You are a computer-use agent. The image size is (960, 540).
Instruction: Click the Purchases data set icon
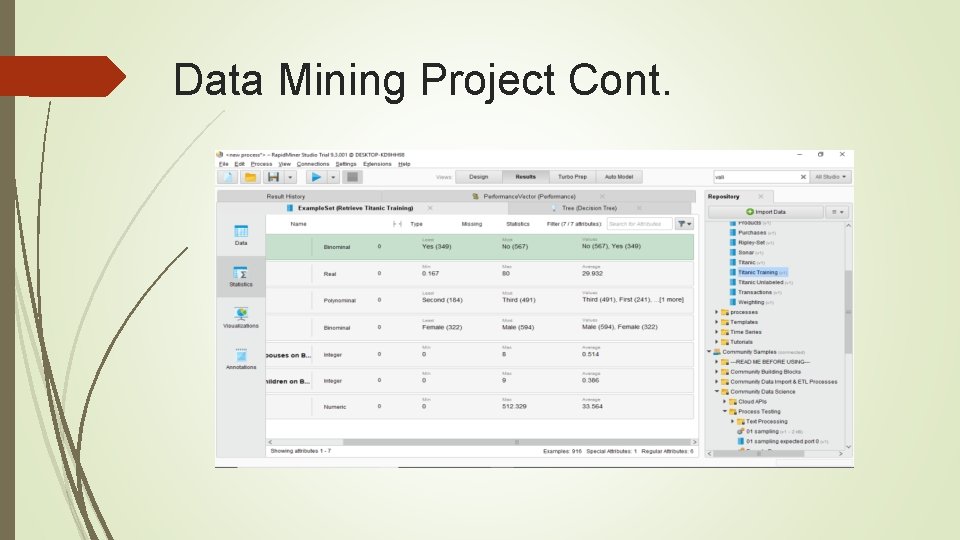point(733,233)
